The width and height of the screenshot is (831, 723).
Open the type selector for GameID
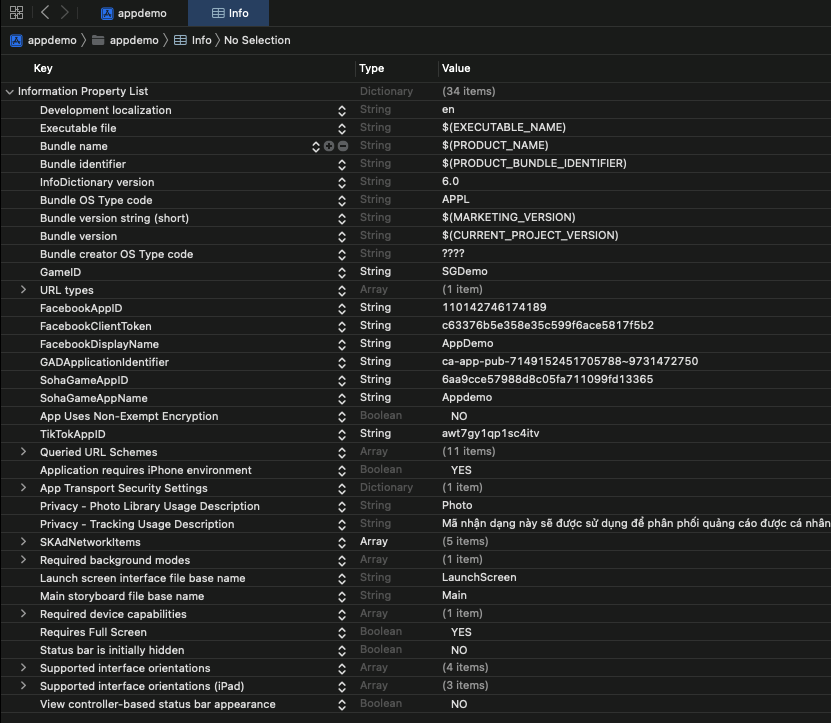tap(343, 271)
